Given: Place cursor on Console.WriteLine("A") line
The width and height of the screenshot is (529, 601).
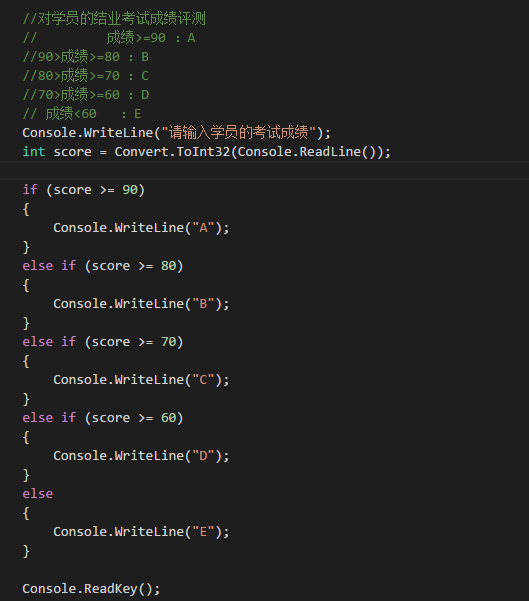Looking at the screenshot, I should coord(141,228).
